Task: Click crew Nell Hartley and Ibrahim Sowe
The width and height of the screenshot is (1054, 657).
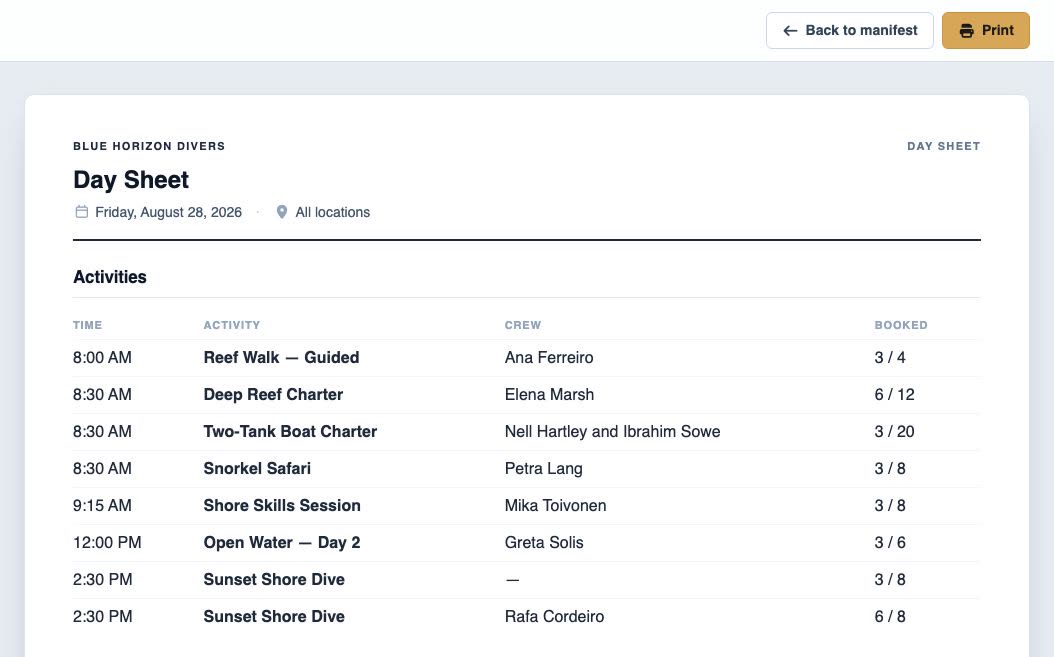Action: [x=612, y=431]
